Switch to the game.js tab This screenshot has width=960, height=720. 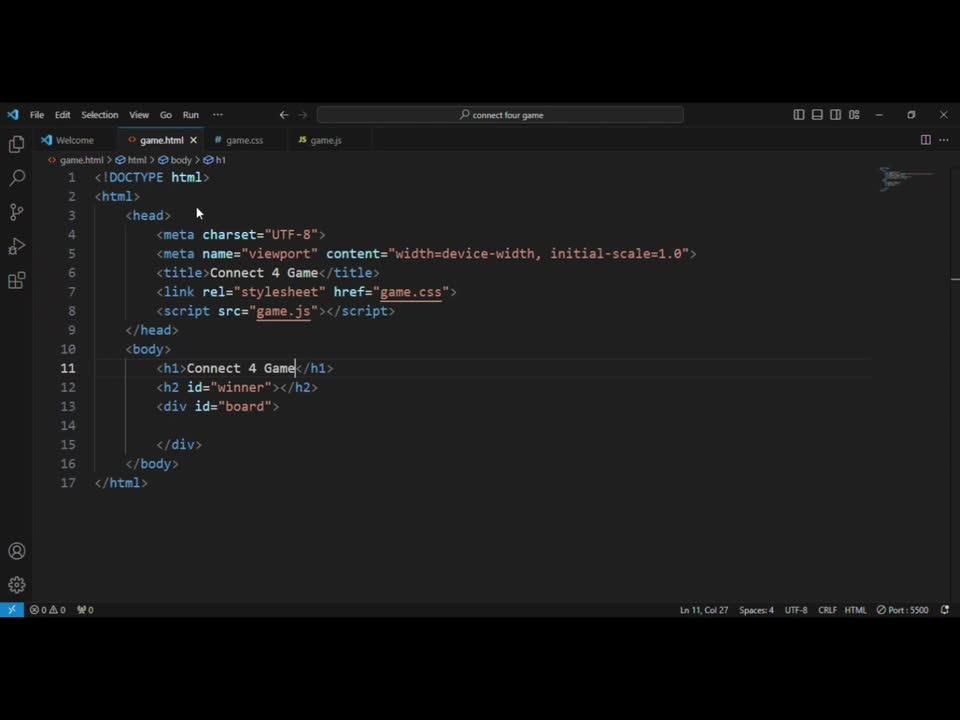coord(325,140)
